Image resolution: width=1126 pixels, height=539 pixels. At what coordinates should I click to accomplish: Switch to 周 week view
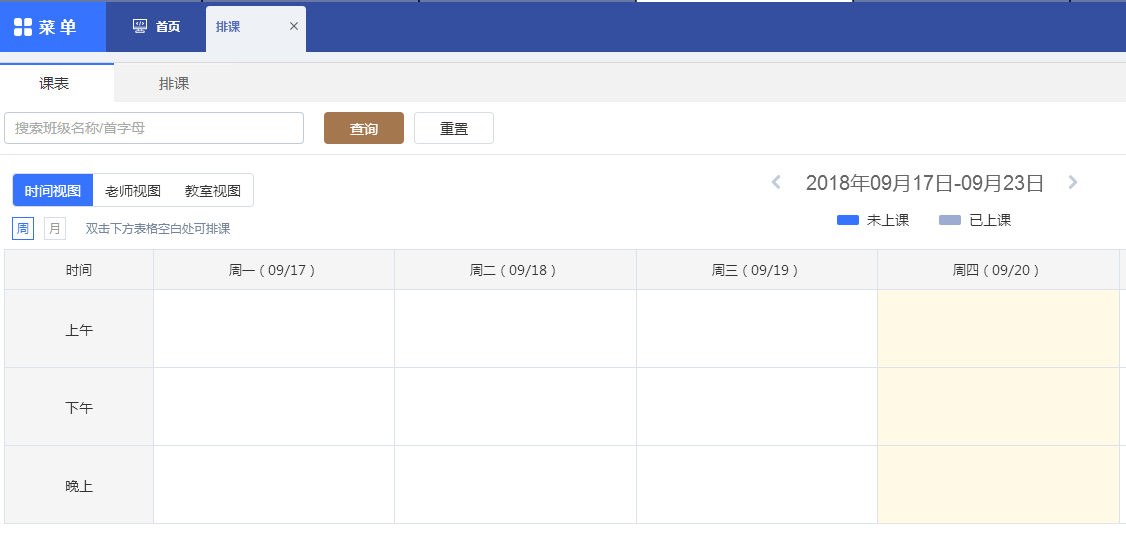point(23,229)
